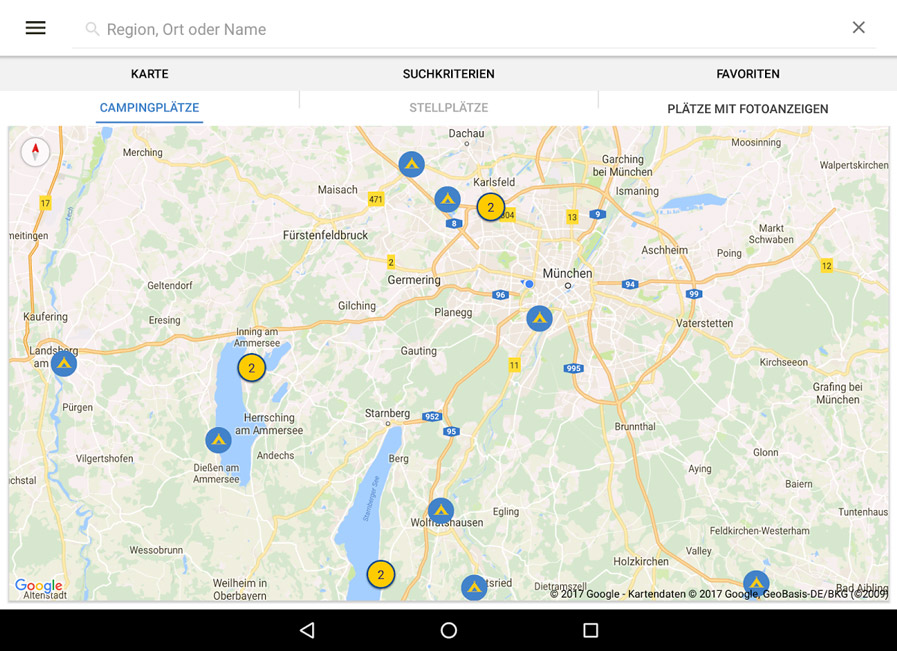Tap the 'Gilching' map label
The height and width of the screenshot is (651, 897).
(x=356, y=305)
